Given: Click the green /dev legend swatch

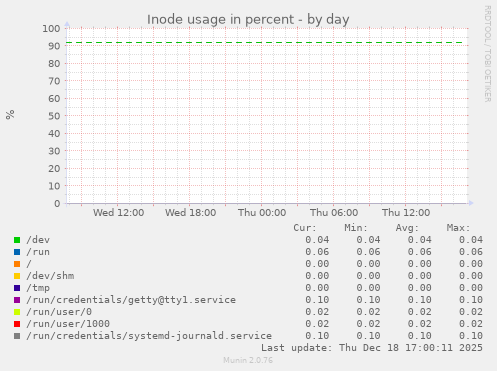Looking at the screenshot, I should click(17, 240).
